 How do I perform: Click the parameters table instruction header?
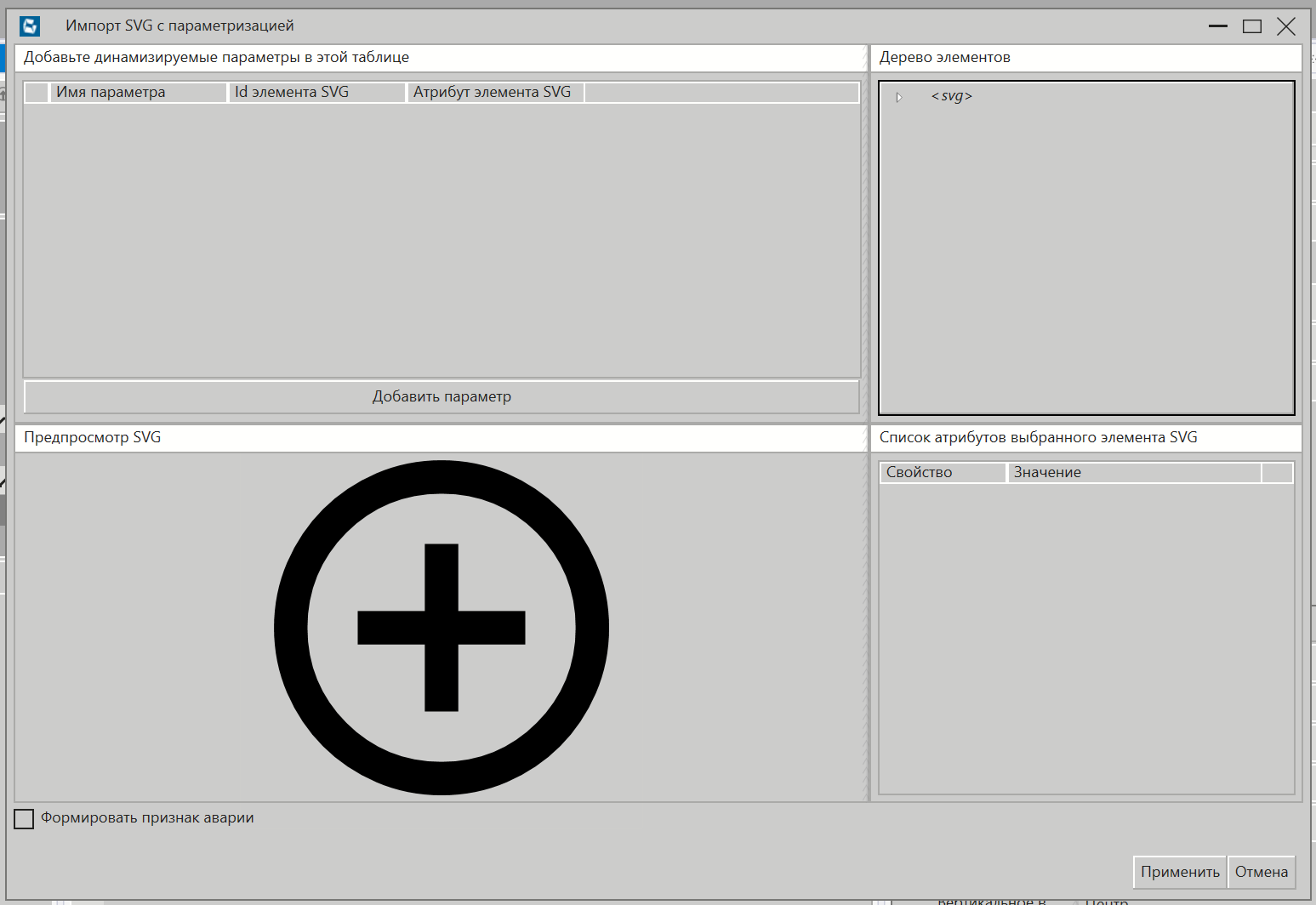[x=217, y=57]
